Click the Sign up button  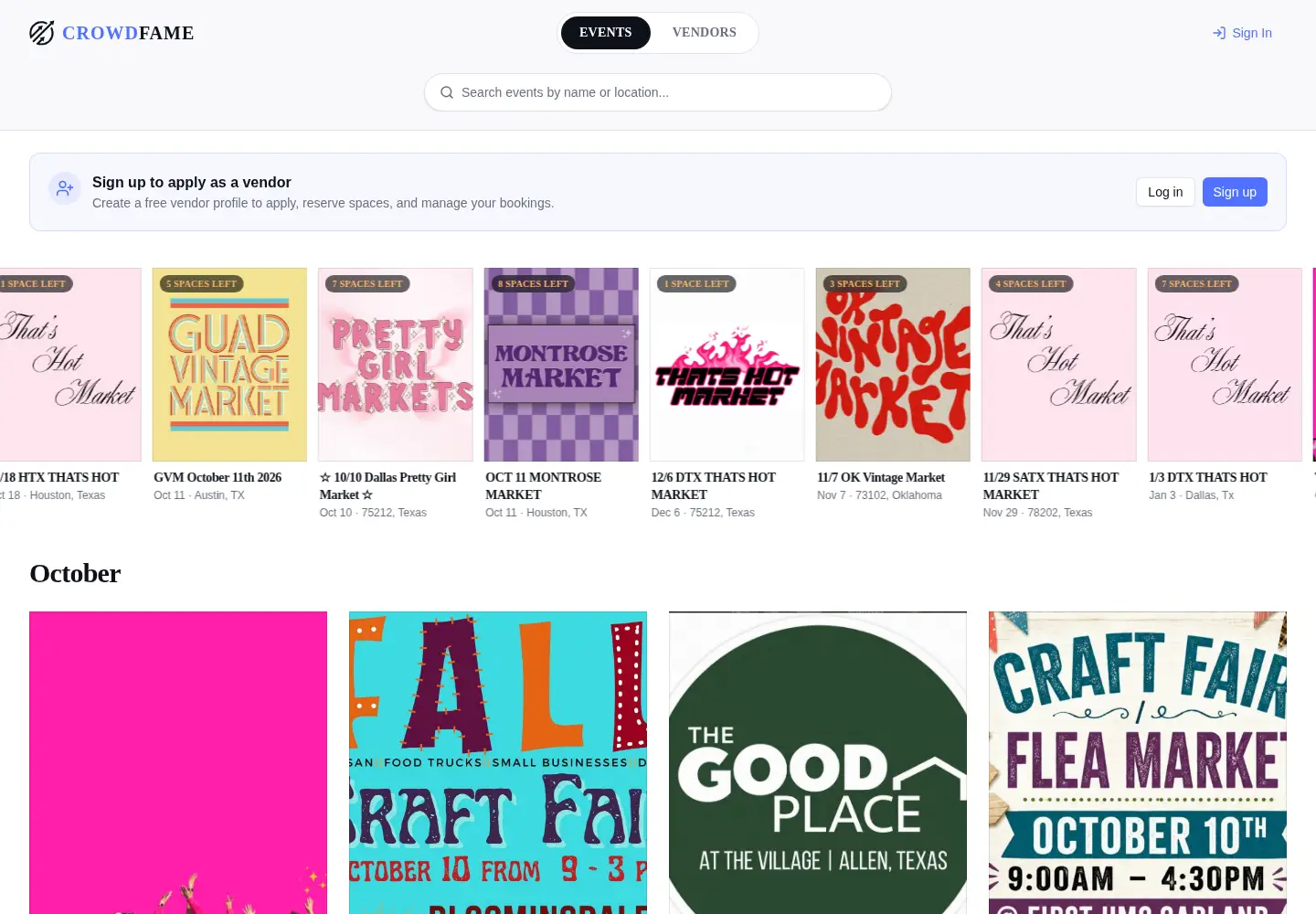1235,192
